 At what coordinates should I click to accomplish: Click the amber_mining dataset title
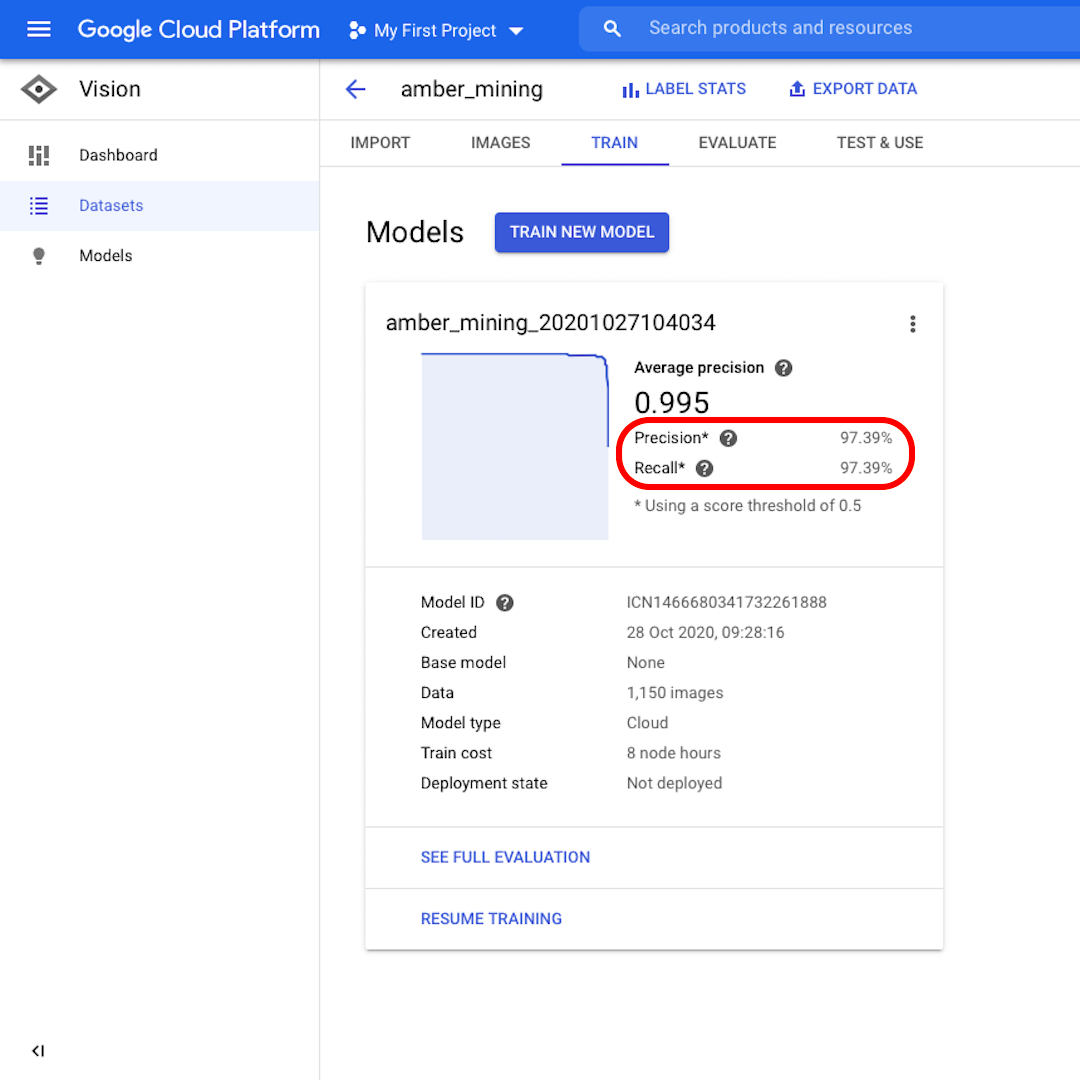(472, 89)
